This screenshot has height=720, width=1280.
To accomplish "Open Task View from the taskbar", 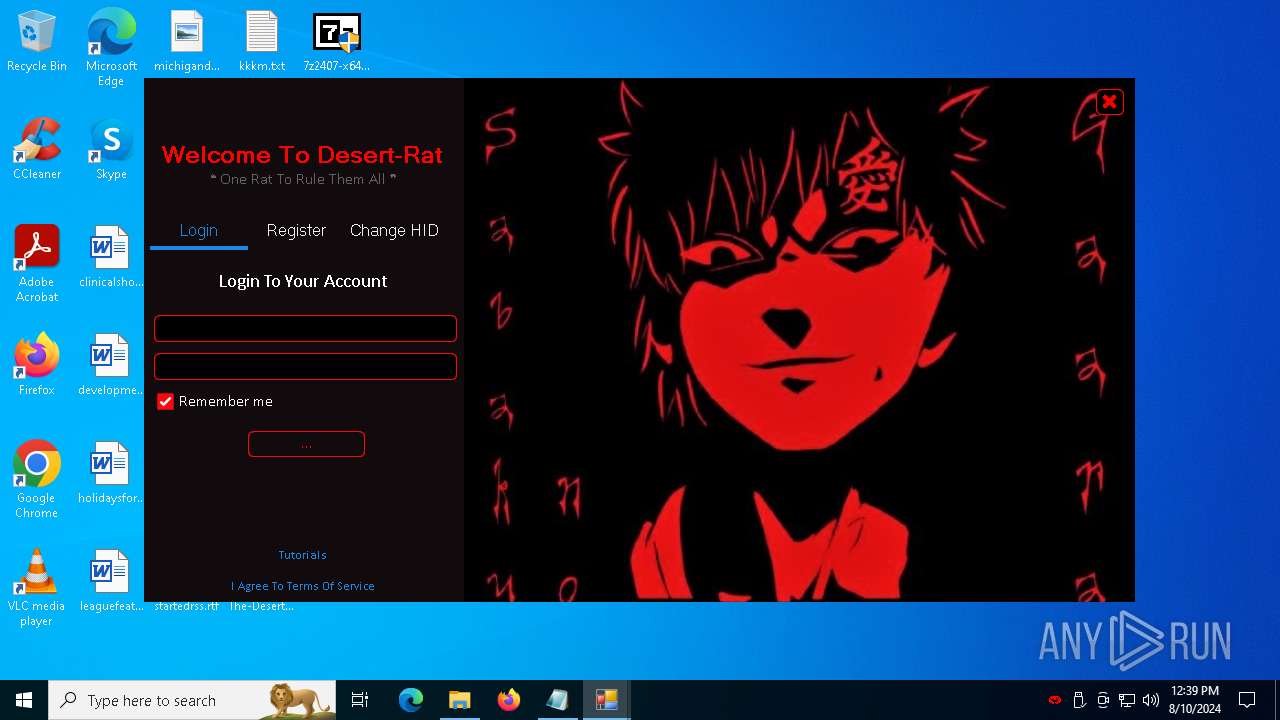I will 360,700.
